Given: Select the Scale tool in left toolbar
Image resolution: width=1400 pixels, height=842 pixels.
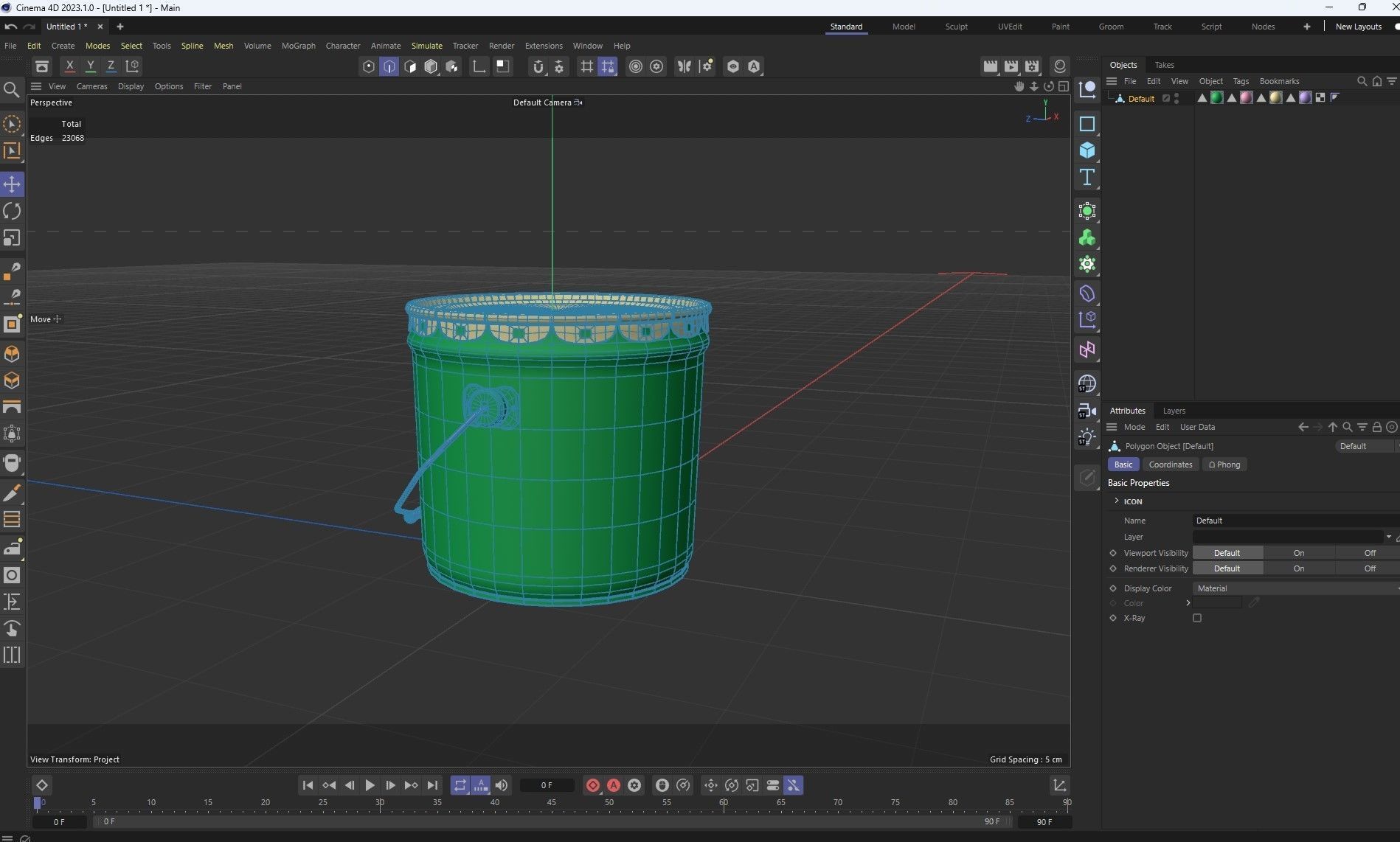Looking at the screenshot, I should point(12,238).
